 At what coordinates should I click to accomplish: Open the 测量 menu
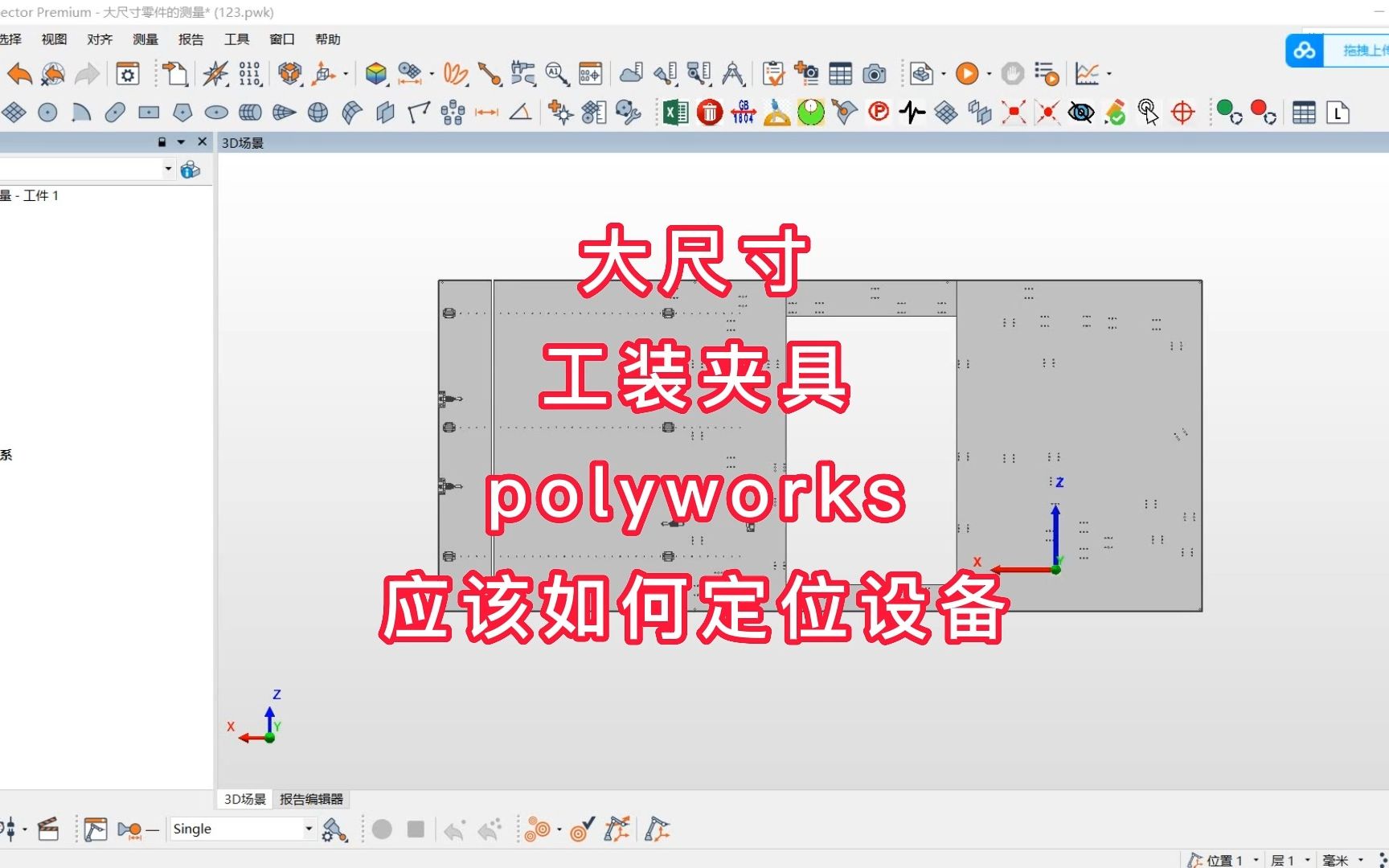coord(145,39)
